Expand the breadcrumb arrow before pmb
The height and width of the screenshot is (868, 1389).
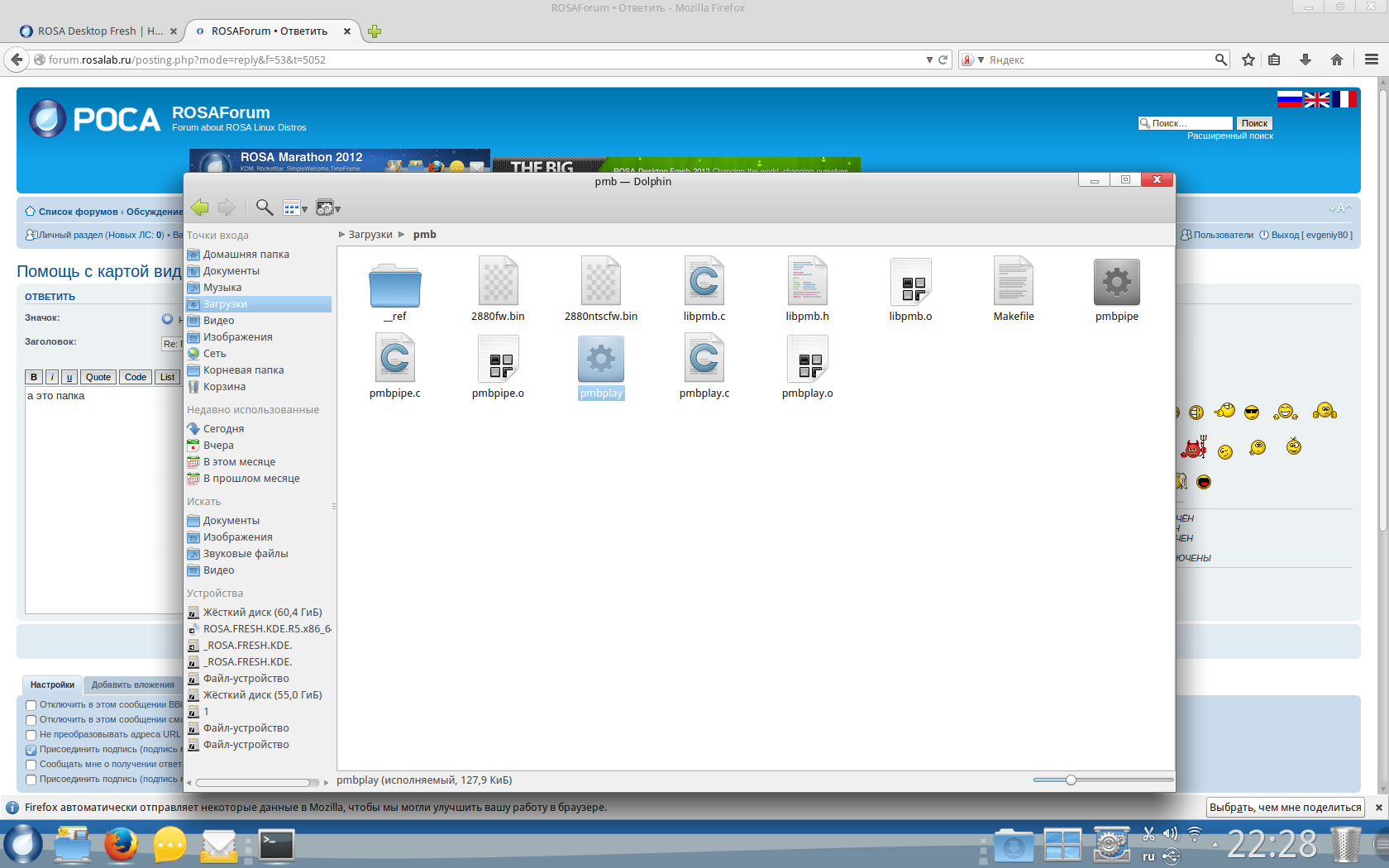pyautogui.click(x=402, y=235)
